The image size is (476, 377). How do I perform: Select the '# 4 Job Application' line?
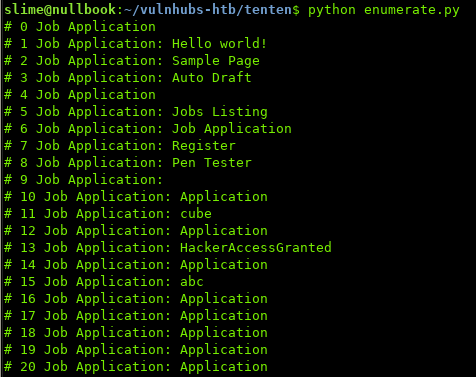tap(80, 95)
